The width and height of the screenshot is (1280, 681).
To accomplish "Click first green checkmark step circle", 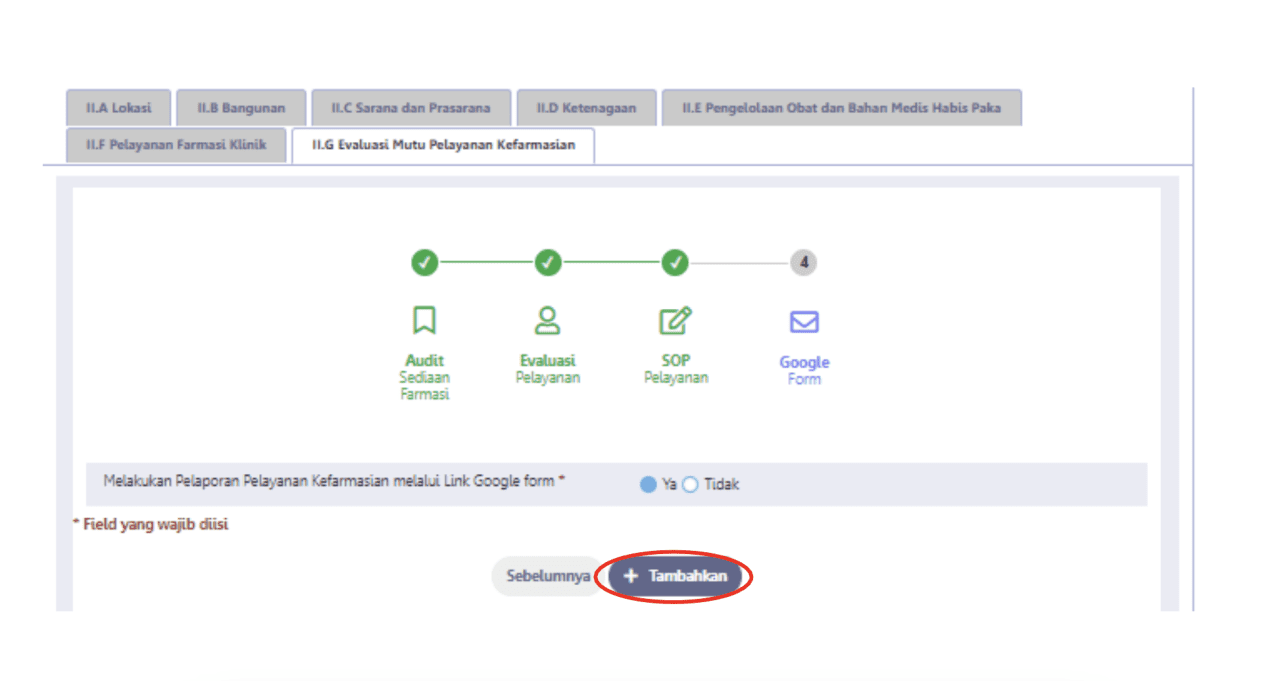I will coord(424,263).
